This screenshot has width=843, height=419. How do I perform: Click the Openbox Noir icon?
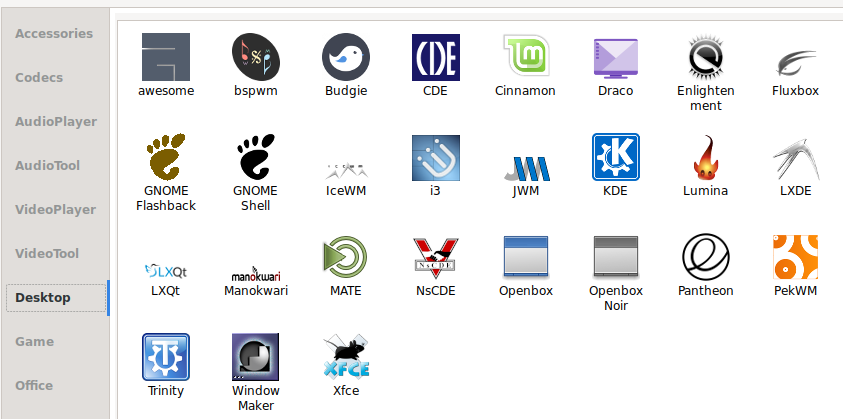(x=616, y=257)
